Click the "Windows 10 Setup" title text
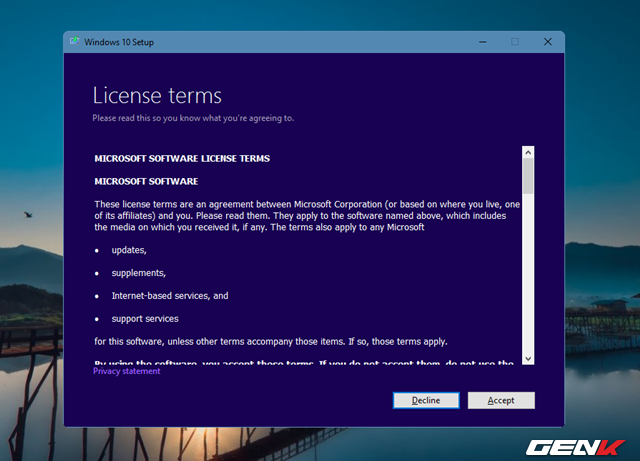 119,42
